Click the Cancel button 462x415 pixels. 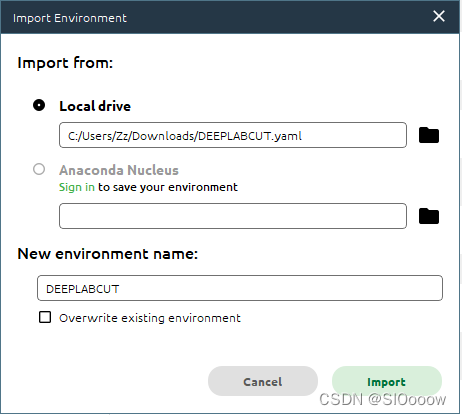[x=263, y=381]
